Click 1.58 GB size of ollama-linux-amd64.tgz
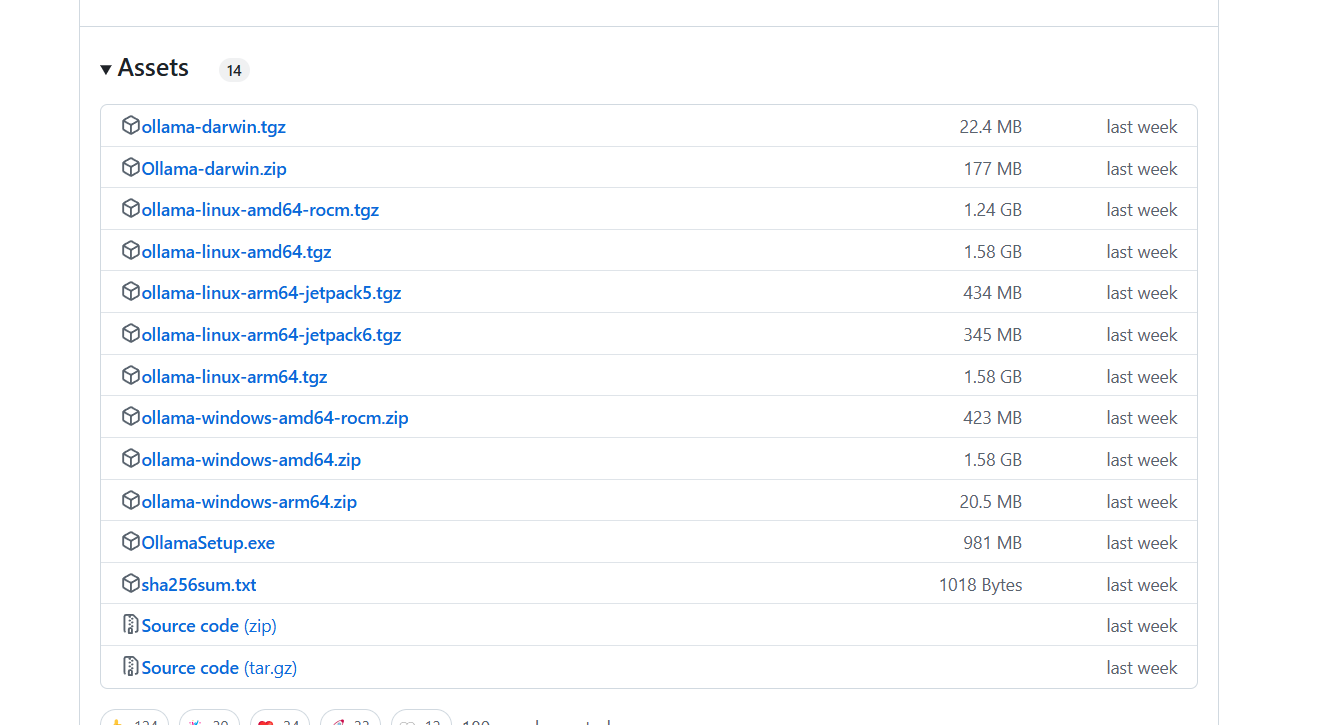 click(x=993, y=252)
